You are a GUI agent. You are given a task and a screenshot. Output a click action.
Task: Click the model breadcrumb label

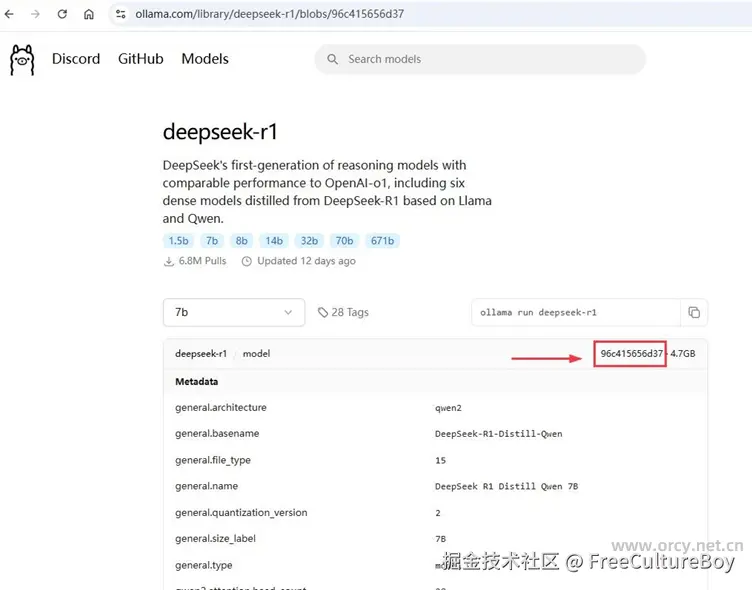click(x=256, y=354)
